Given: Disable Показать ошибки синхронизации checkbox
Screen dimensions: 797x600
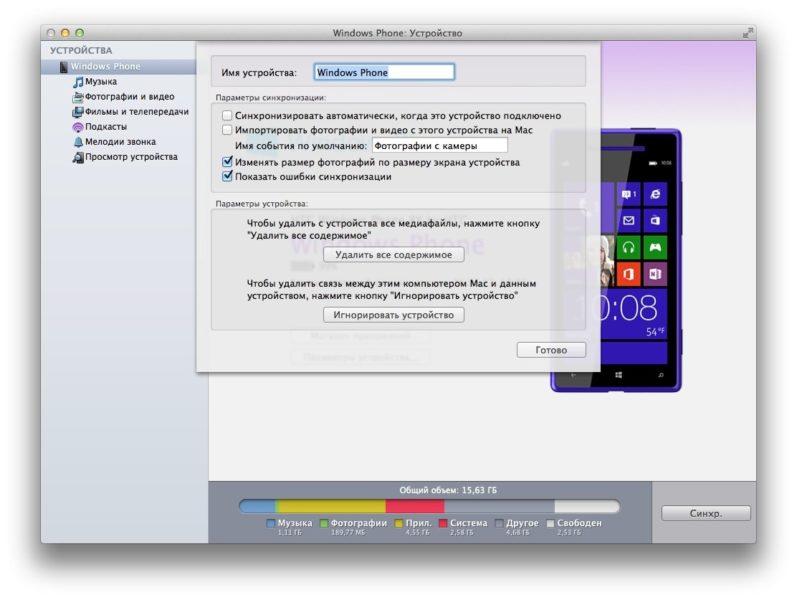Looking at the screenshot, I should point(227,176).
